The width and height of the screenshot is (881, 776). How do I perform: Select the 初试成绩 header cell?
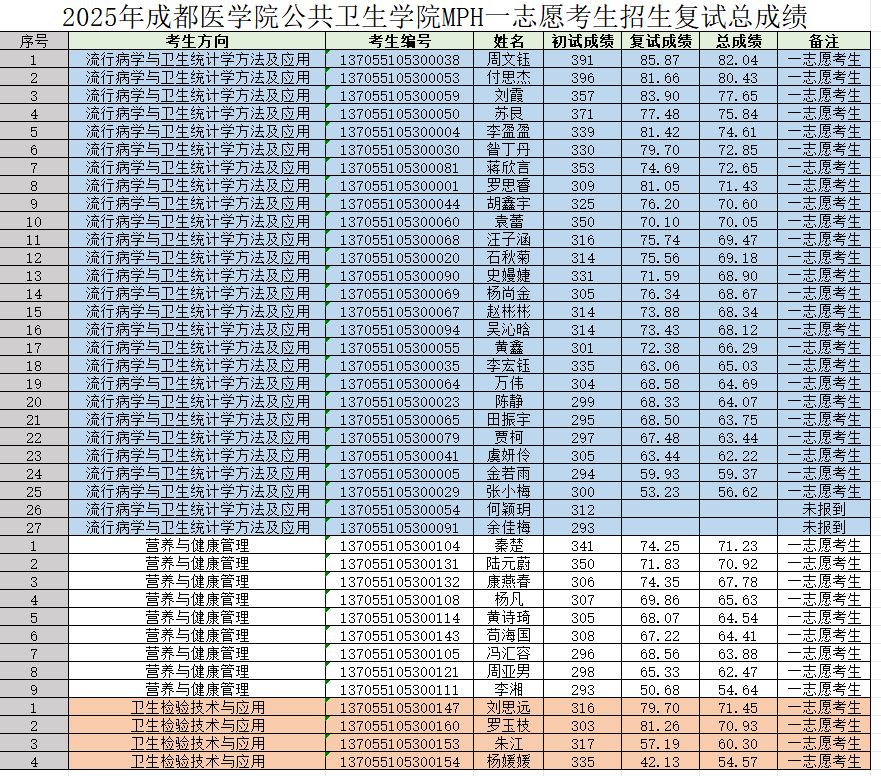[x=583, y=41]
